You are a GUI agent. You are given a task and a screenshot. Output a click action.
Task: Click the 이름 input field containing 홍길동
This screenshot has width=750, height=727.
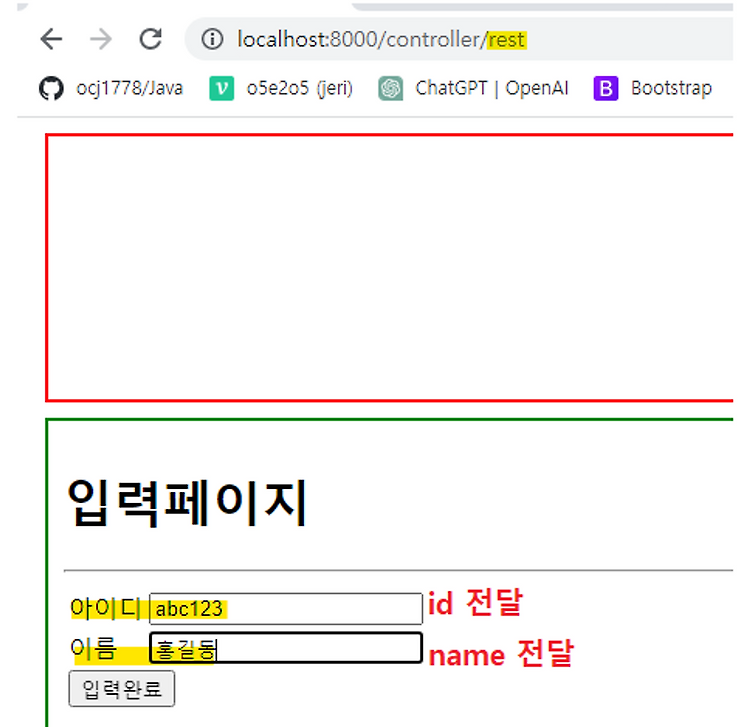[286, 648]
